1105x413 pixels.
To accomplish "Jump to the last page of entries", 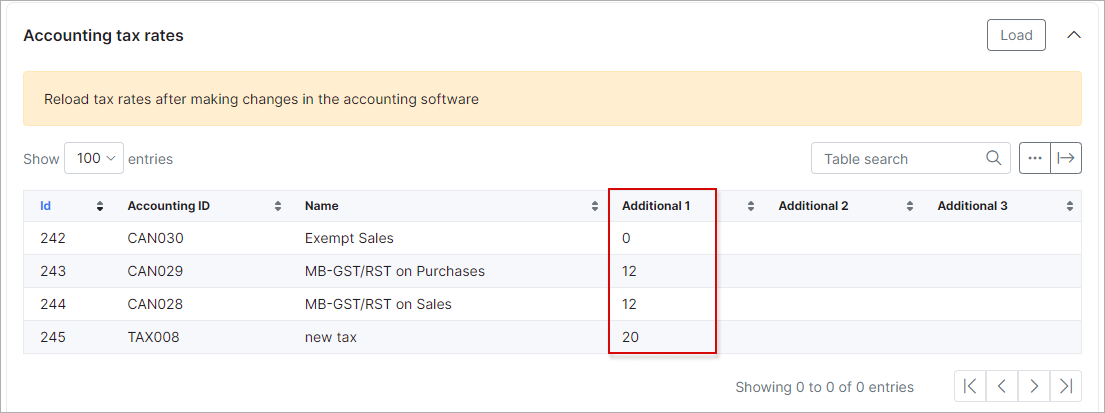I will 1066,386.
